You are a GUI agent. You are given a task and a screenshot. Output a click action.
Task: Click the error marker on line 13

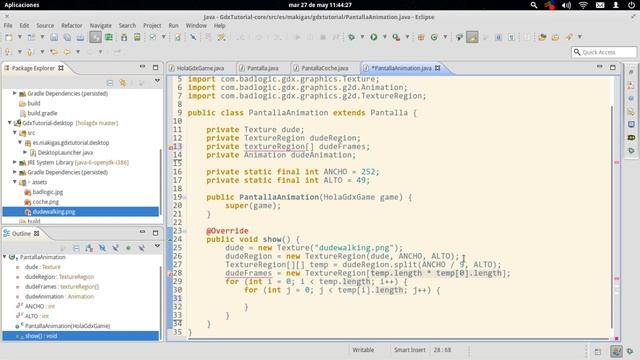[x=171, y=147]
